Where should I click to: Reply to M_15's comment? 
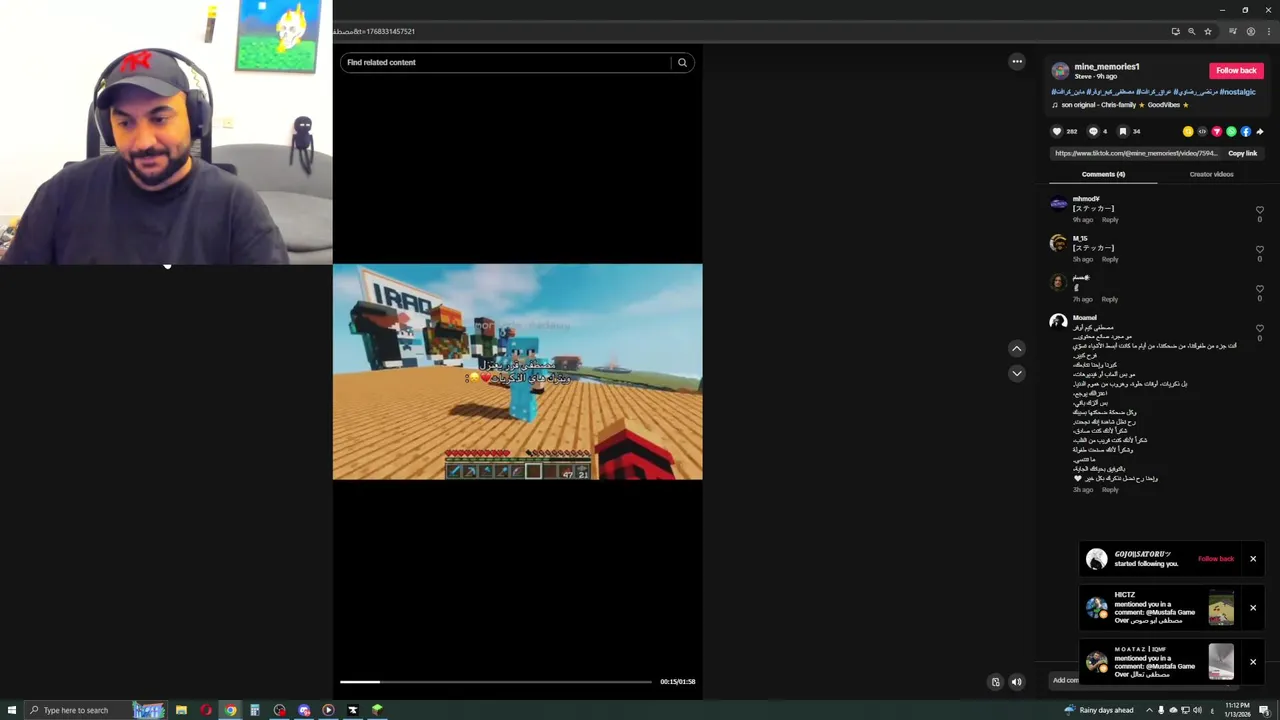[x=1110, y=259]
